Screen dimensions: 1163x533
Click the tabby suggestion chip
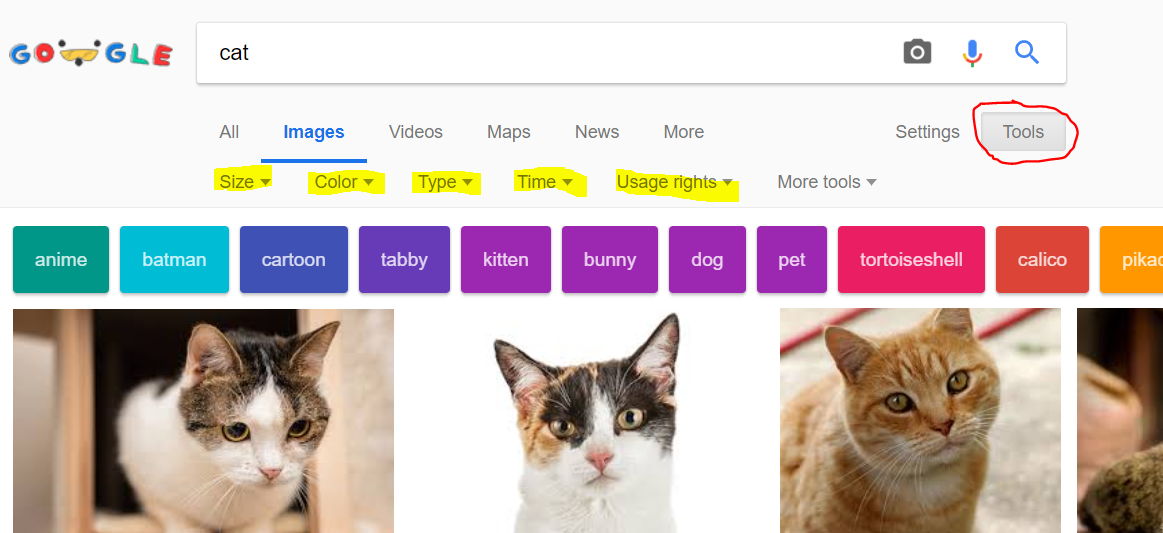[x=404, y=259]
